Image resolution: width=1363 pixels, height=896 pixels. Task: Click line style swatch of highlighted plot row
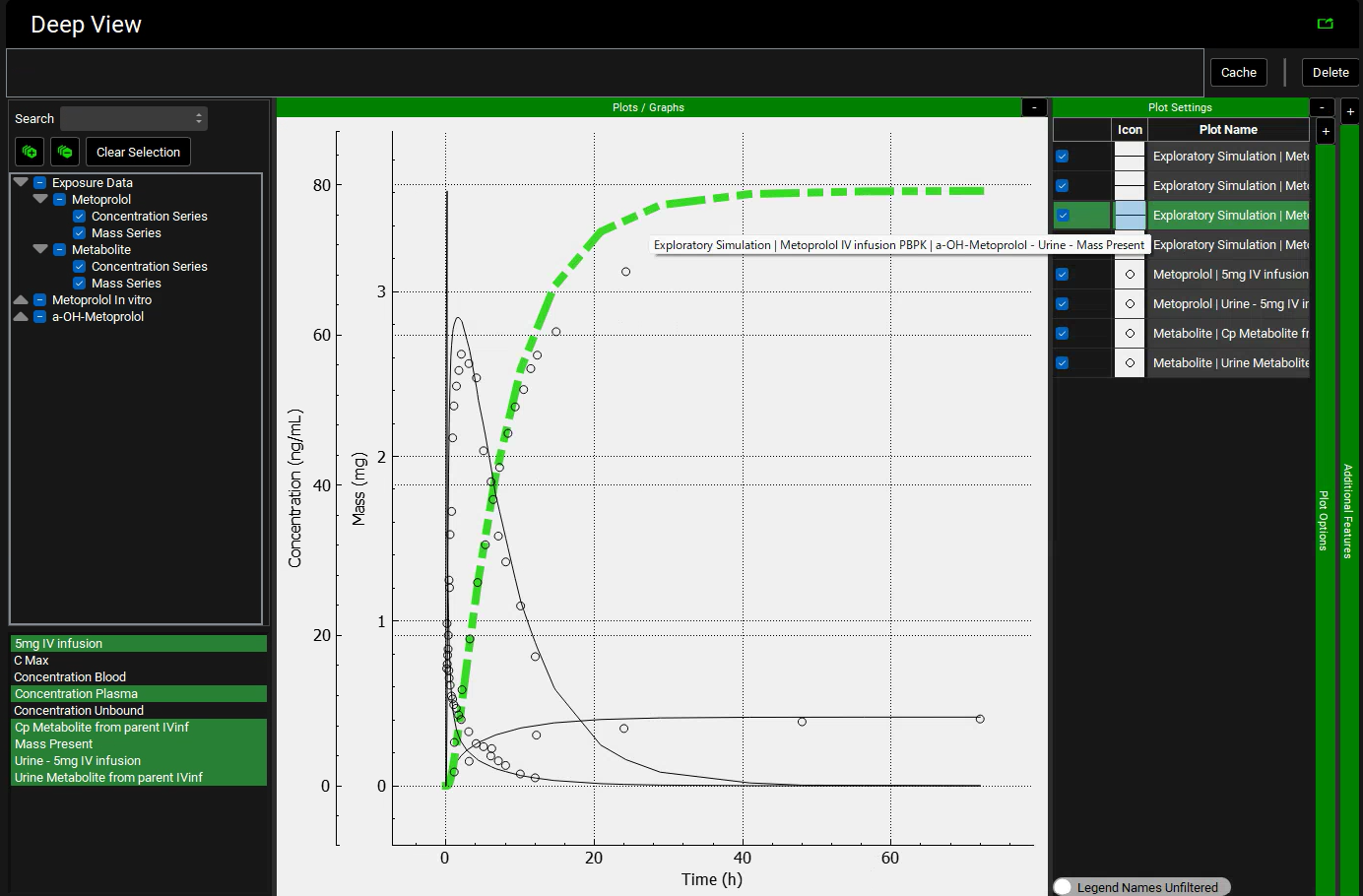(x=1130, y=216)
